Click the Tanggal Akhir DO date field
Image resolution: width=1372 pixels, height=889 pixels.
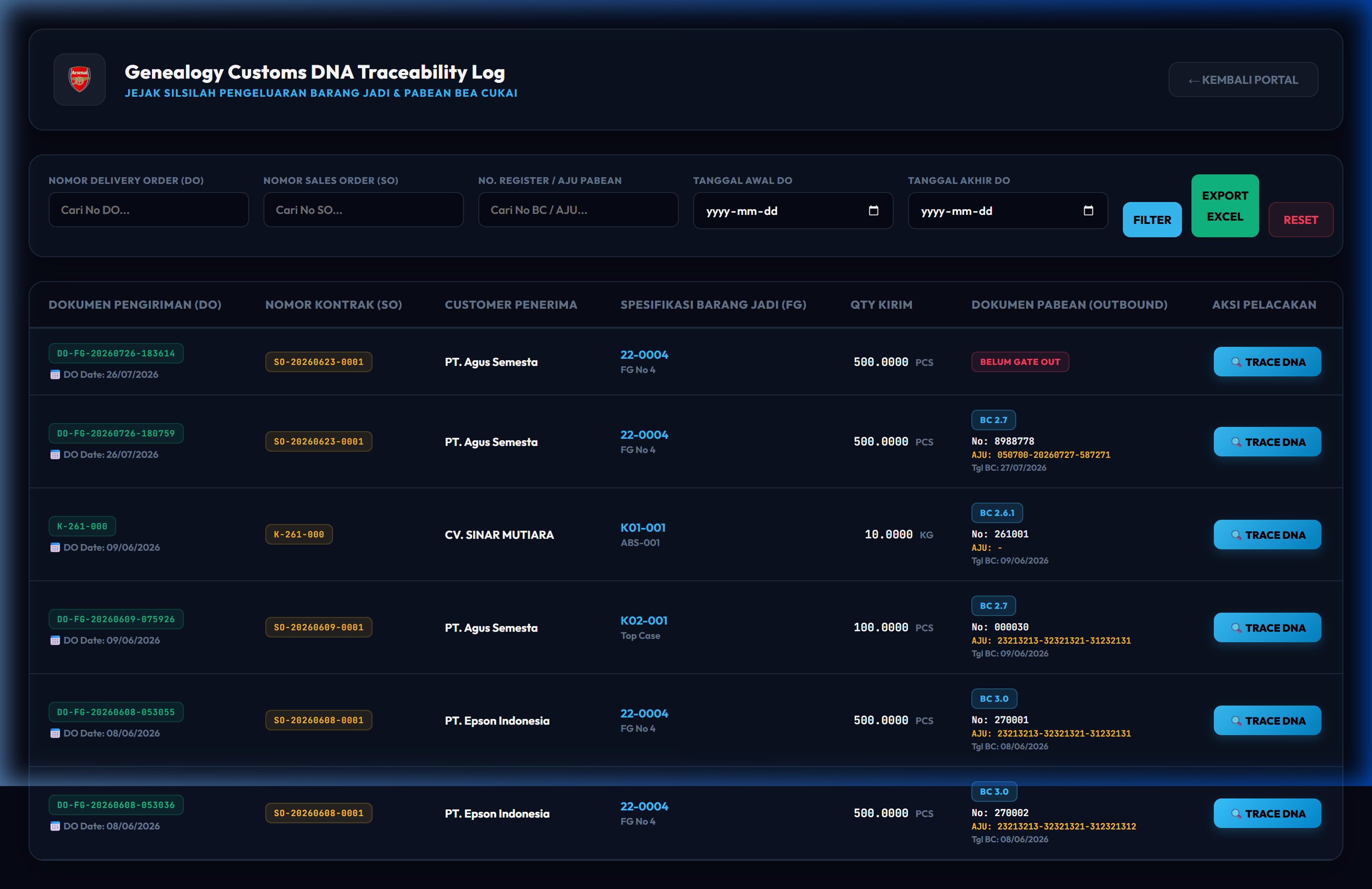coord(1008,211)
